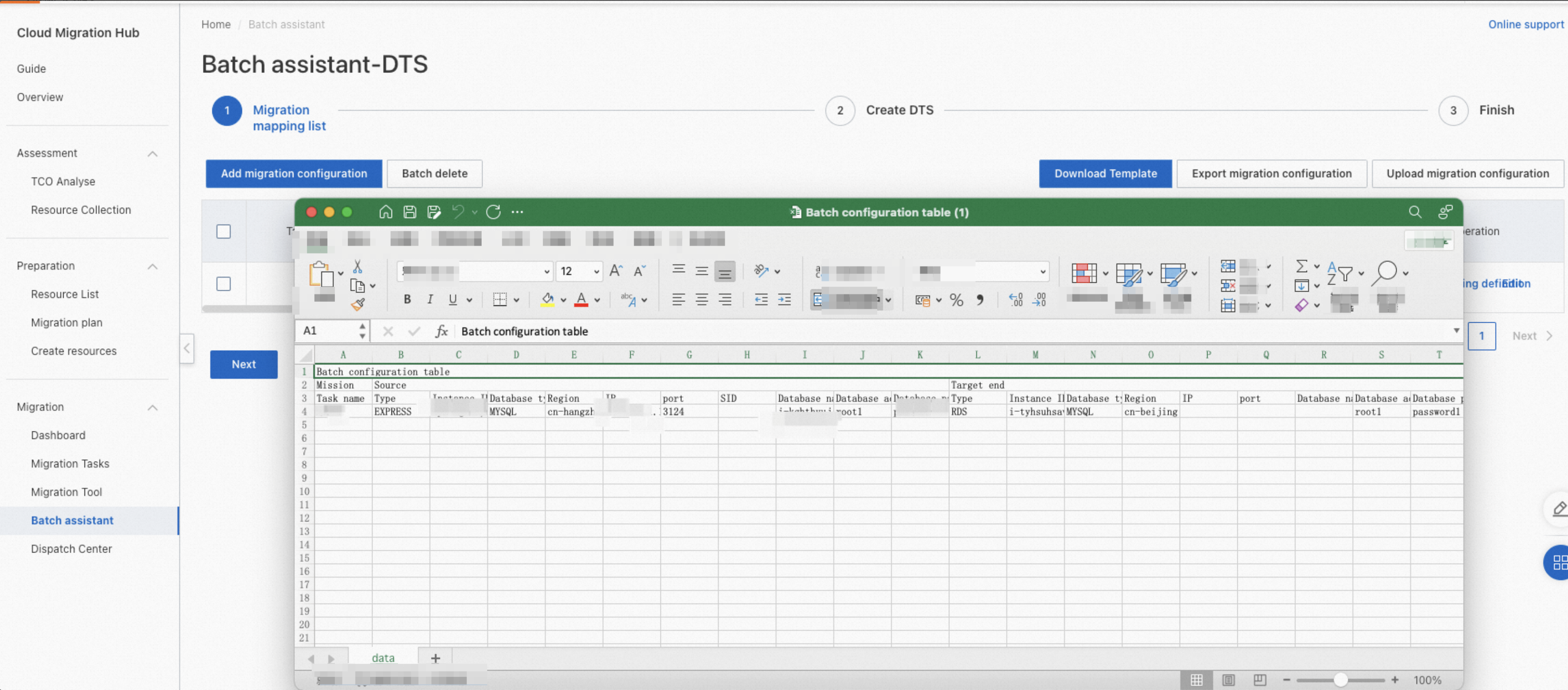Click the Batch delete button
Viewport: 1568px width, 690px height.
pos(435,173)
